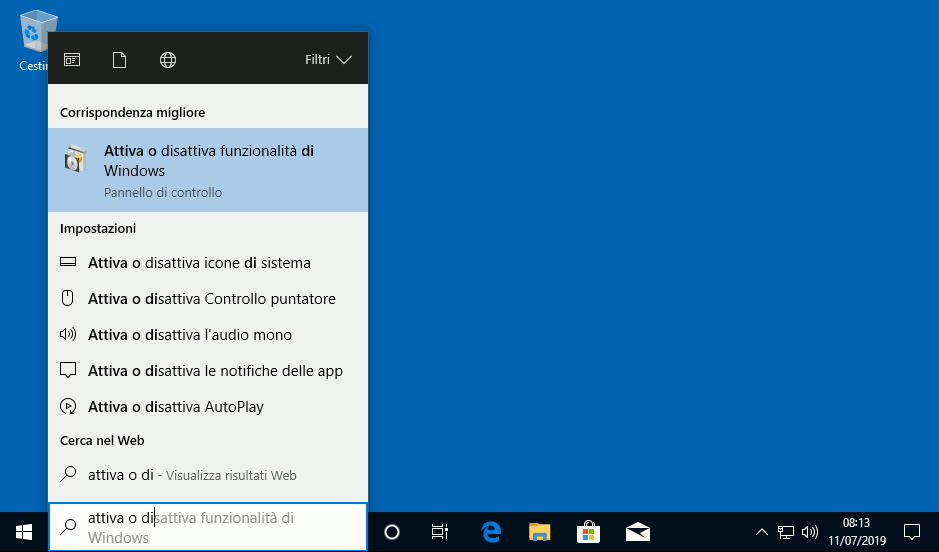
Task: Open Attiva o disattiva Controllo puntatore
Action: [208, 299]
